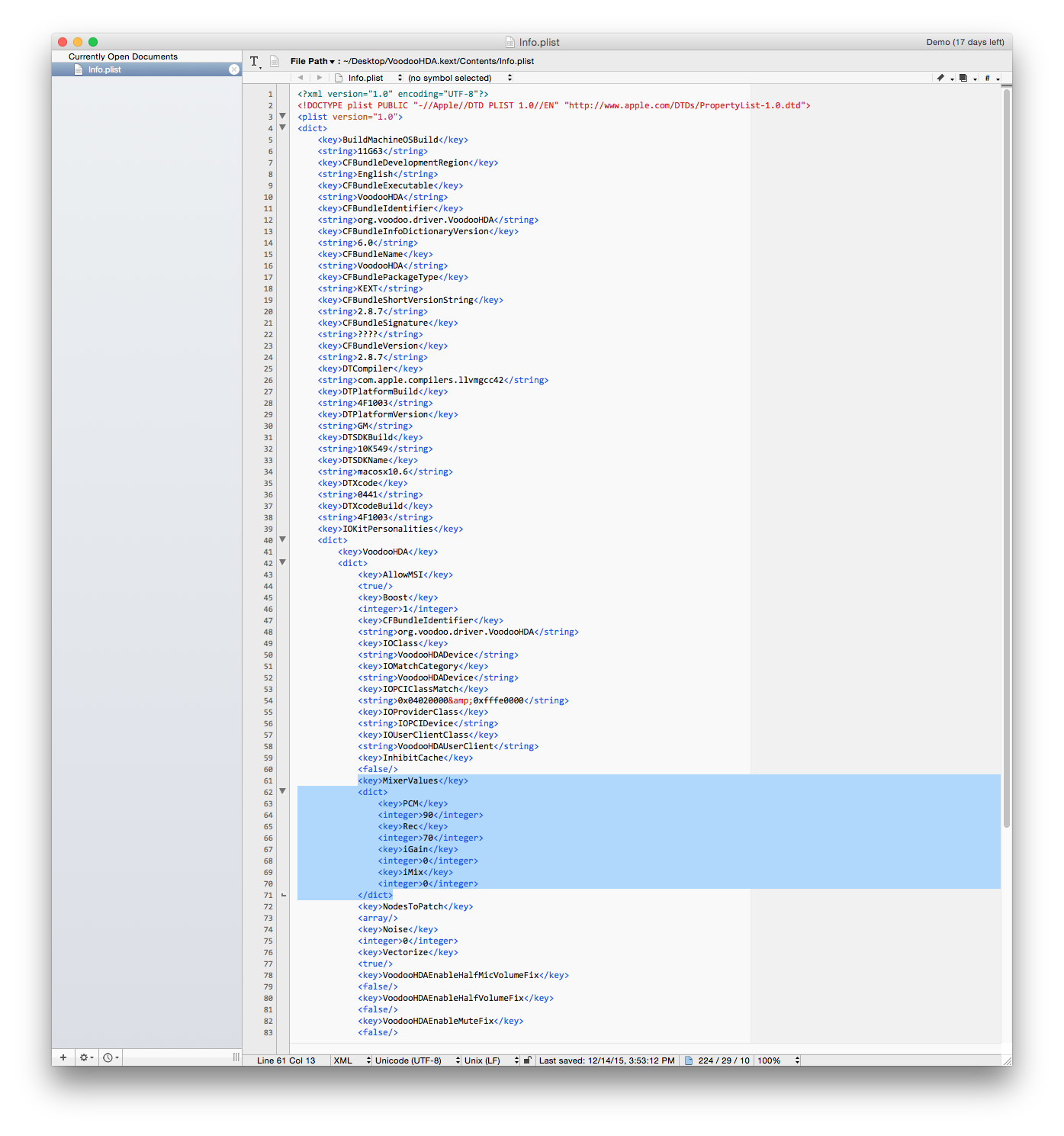The width and height of the screenshot is (1064, 1136).
Task: Open the File Path dropdown
Action: pyautogui.click(x=312, y=61)
